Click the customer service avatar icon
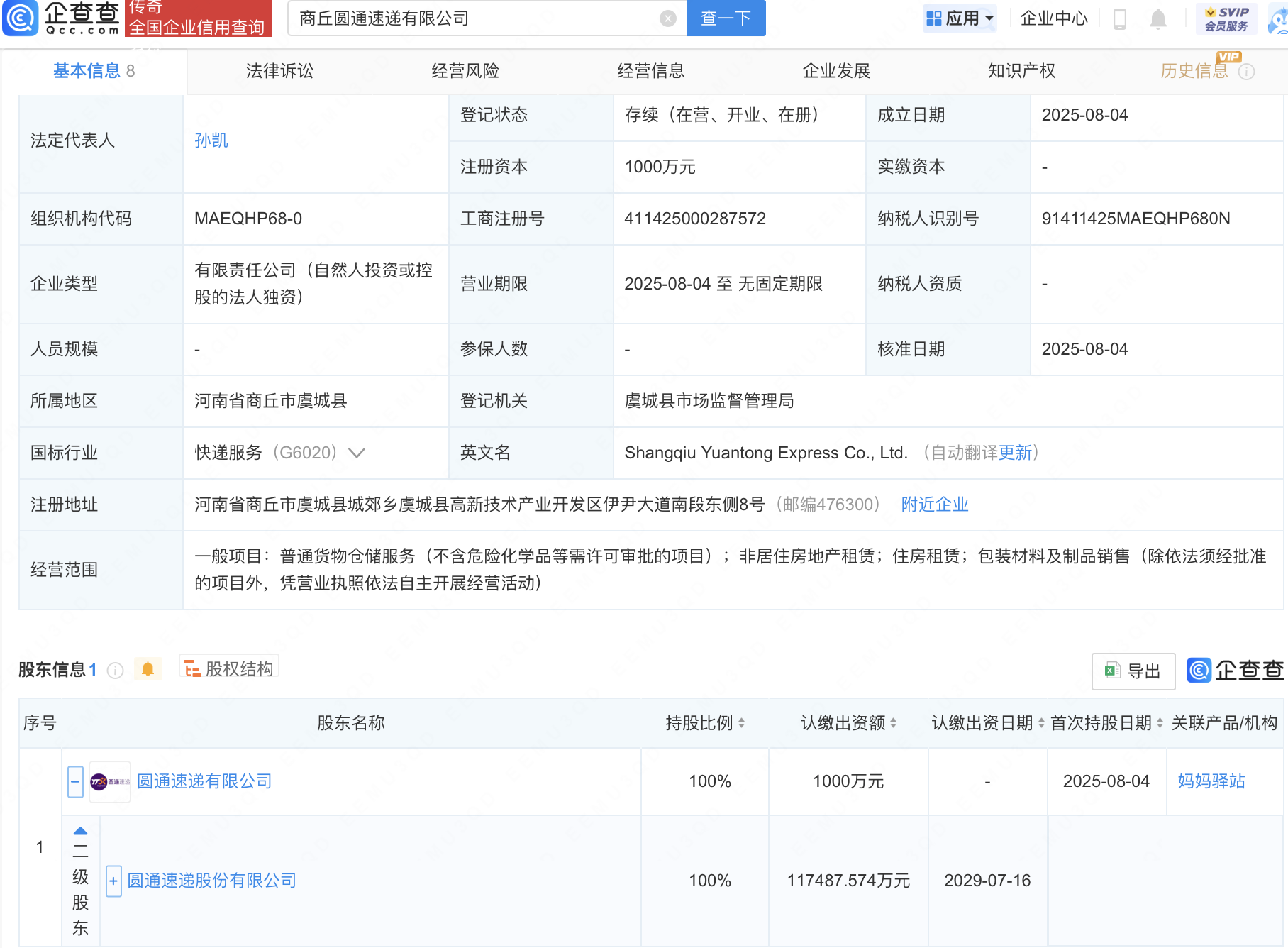The height and width of the screenshot is (948, 1288). (1278, 18)
